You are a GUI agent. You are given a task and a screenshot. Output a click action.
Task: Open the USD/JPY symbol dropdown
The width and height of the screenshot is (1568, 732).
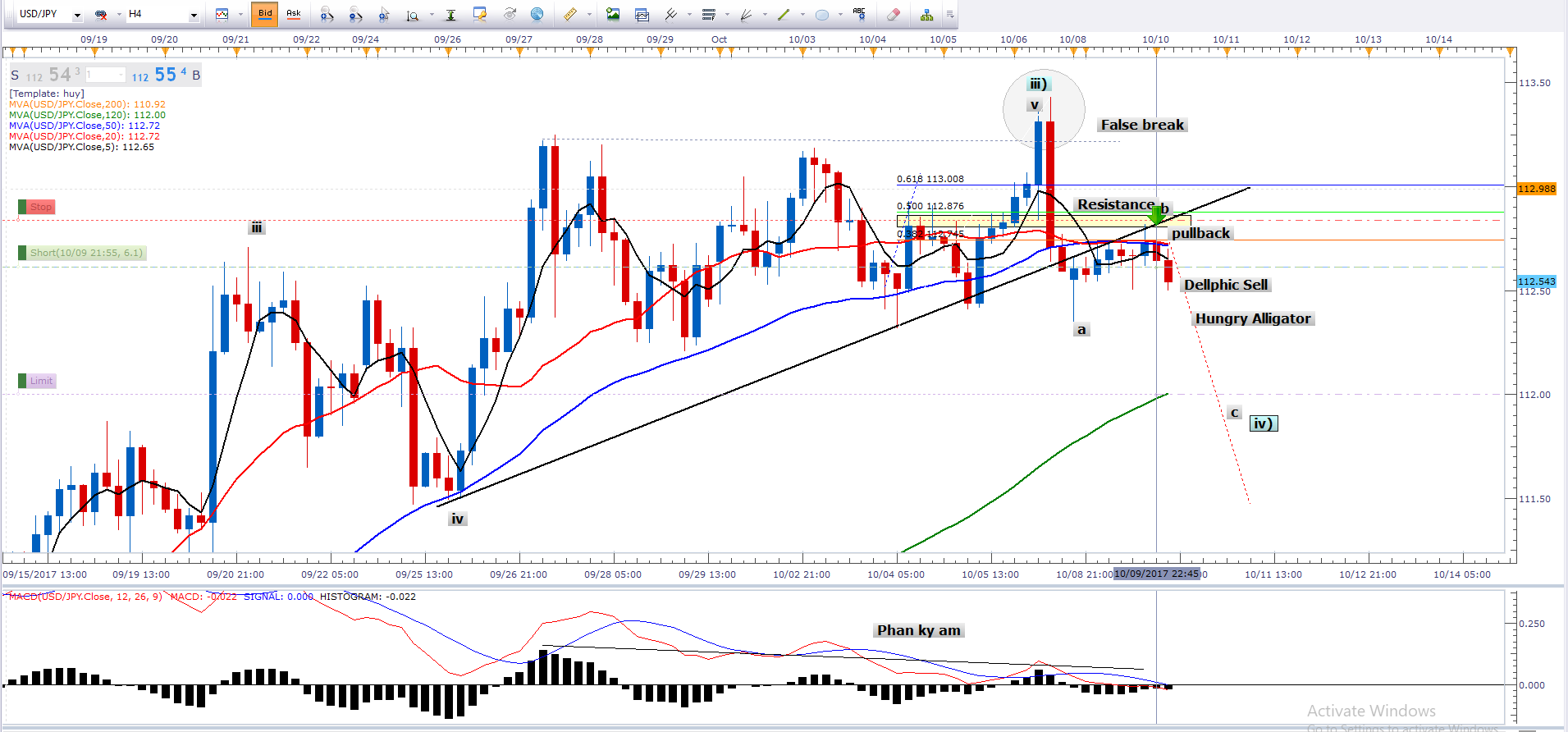coord(77,15)
